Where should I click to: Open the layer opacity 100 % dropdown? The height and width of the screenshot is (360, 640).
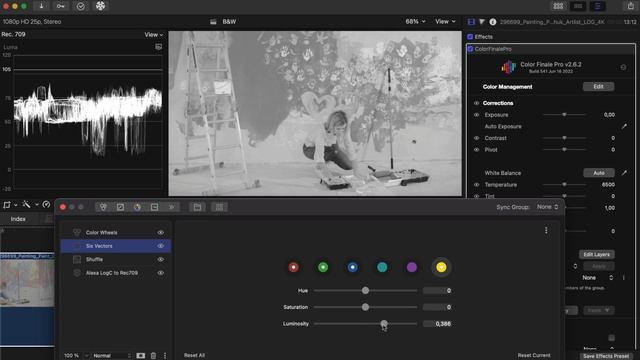(76, 356)
